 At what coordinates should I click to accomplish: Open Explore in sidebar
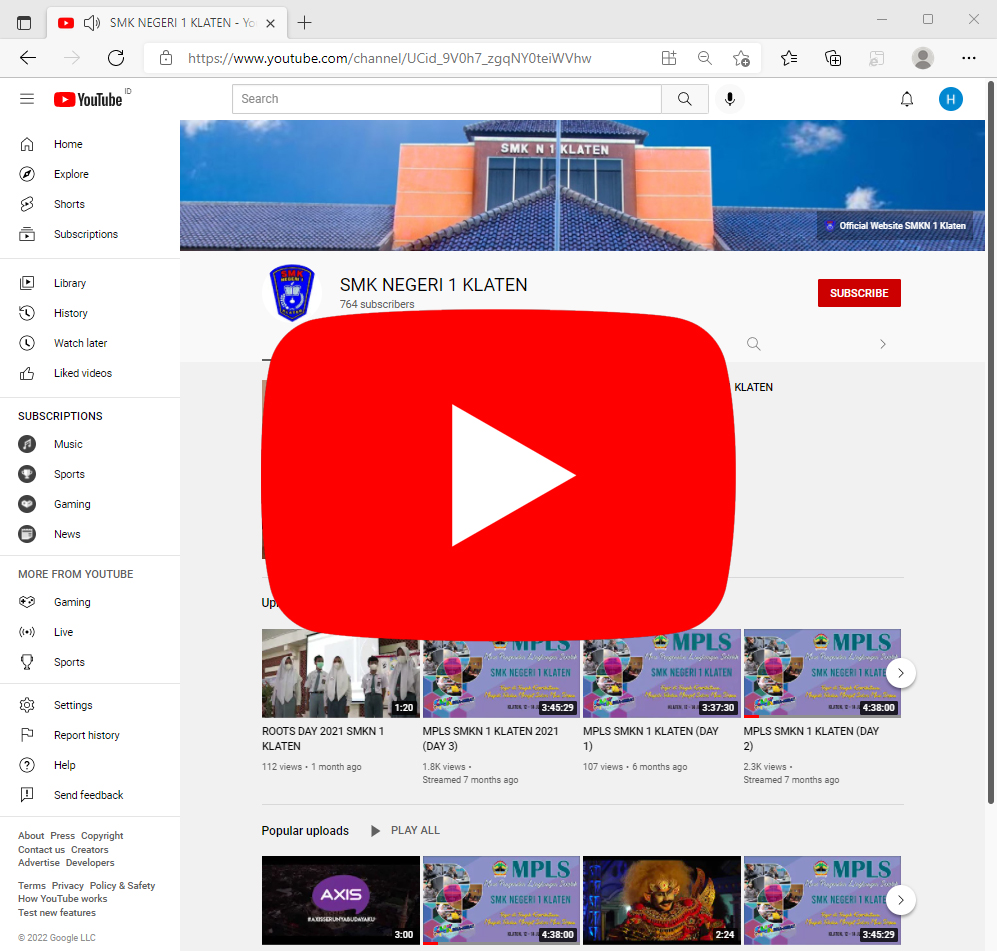pos(90,174)
